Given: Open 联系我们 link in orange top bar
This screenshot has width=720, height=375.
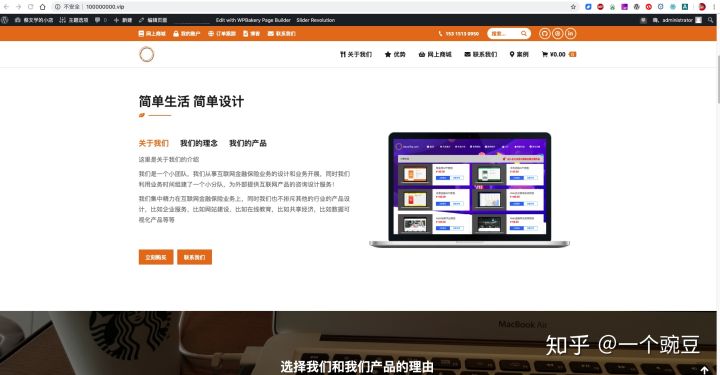Looking at the screenshot, I should (281, 34).
